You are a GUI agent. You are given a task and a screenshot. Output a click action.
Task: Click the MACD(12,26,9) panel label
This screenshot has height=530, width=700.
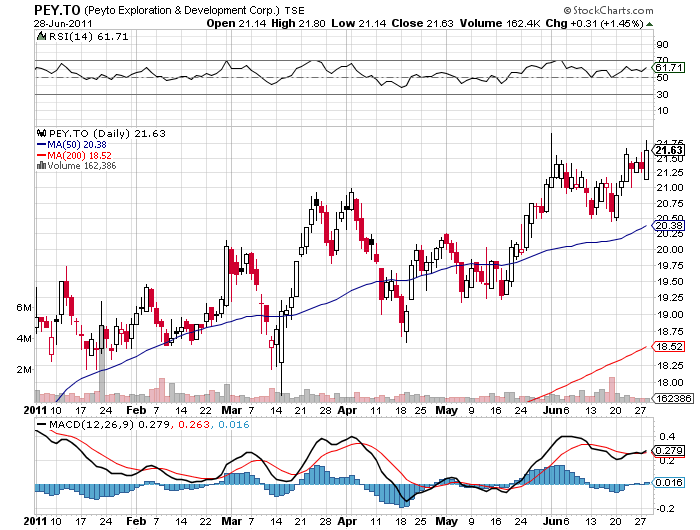tap(92, 425)
